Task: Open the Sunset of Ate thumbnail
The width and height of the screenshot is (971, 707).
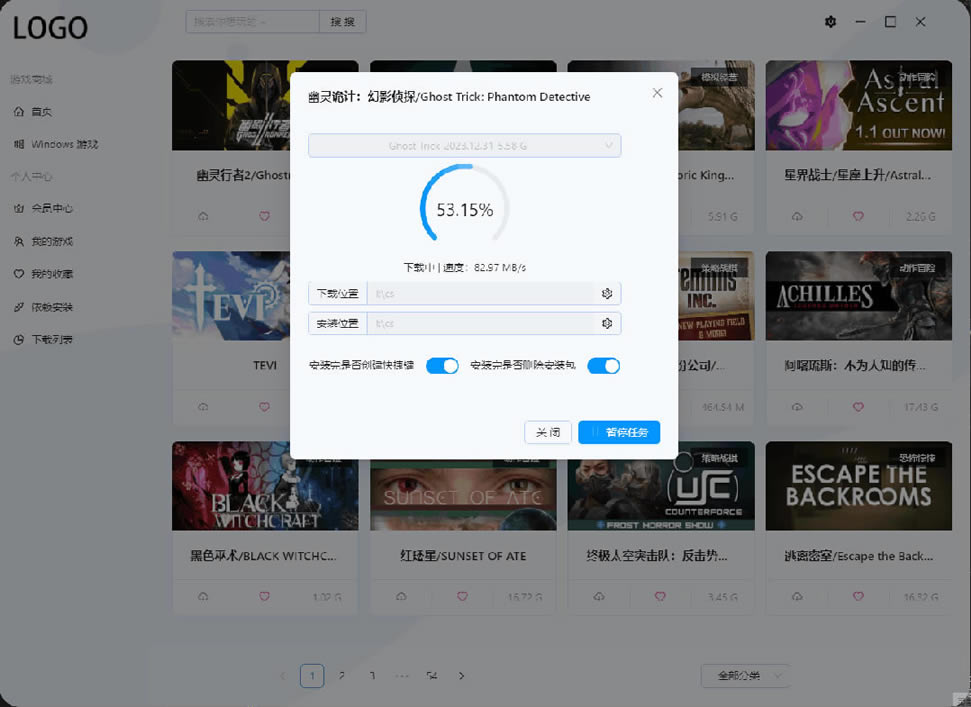Action: click(463, 495)
